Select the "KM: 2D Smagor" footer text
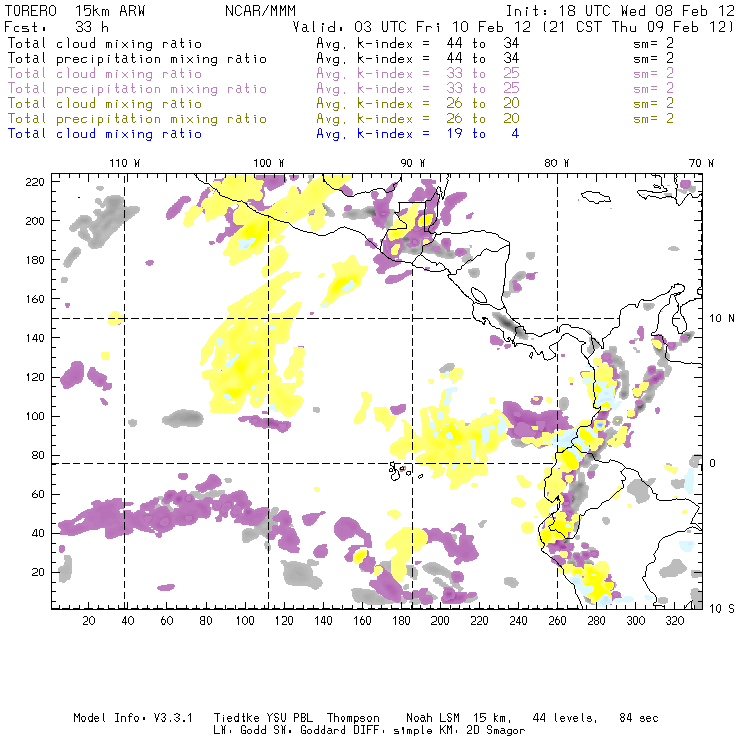 [480, 730]
